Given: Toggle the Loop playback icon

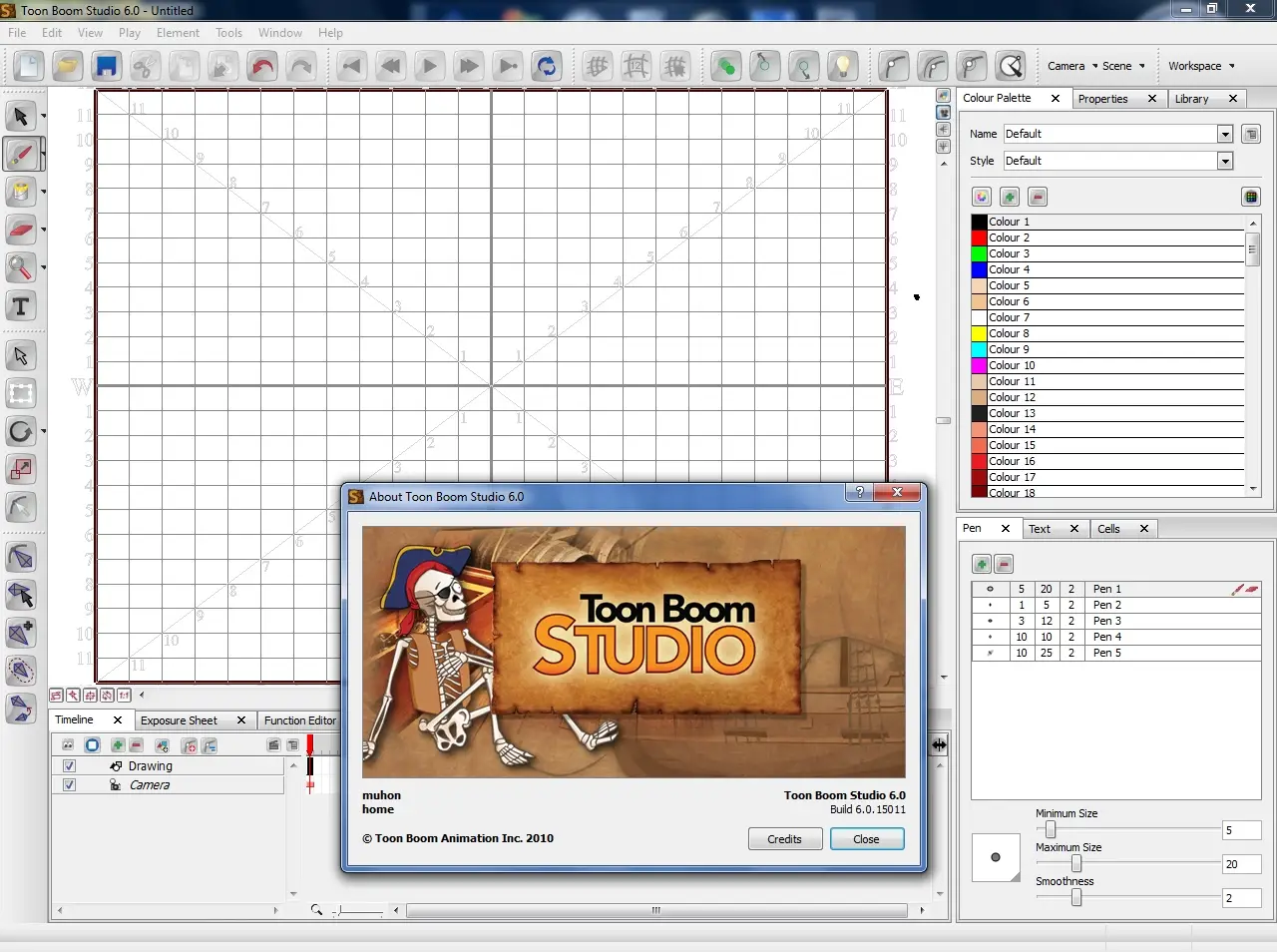Looking at the screenshot, I should coord(547,67).
